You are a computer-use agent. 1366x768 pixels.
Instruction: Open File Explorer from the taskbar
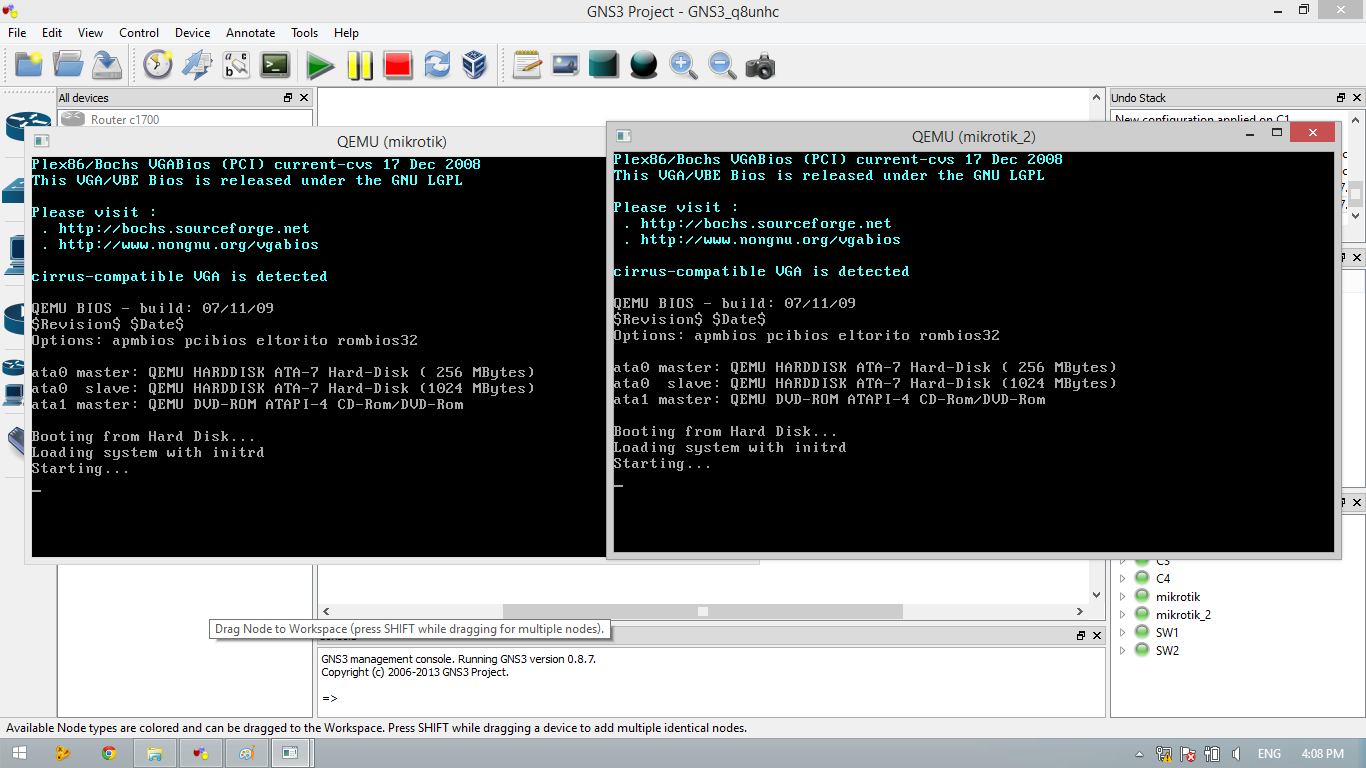pyautogui.click(x=154, y=753)
